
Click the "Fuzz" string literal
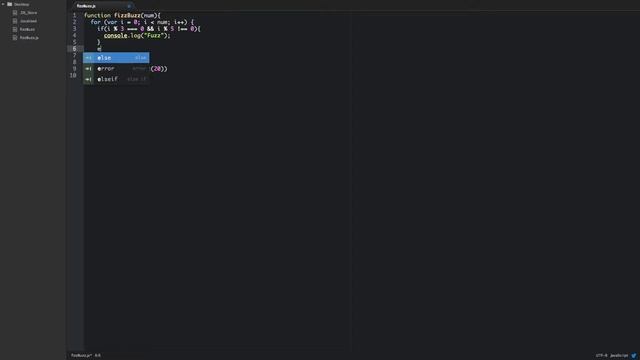tap(153, 36)
